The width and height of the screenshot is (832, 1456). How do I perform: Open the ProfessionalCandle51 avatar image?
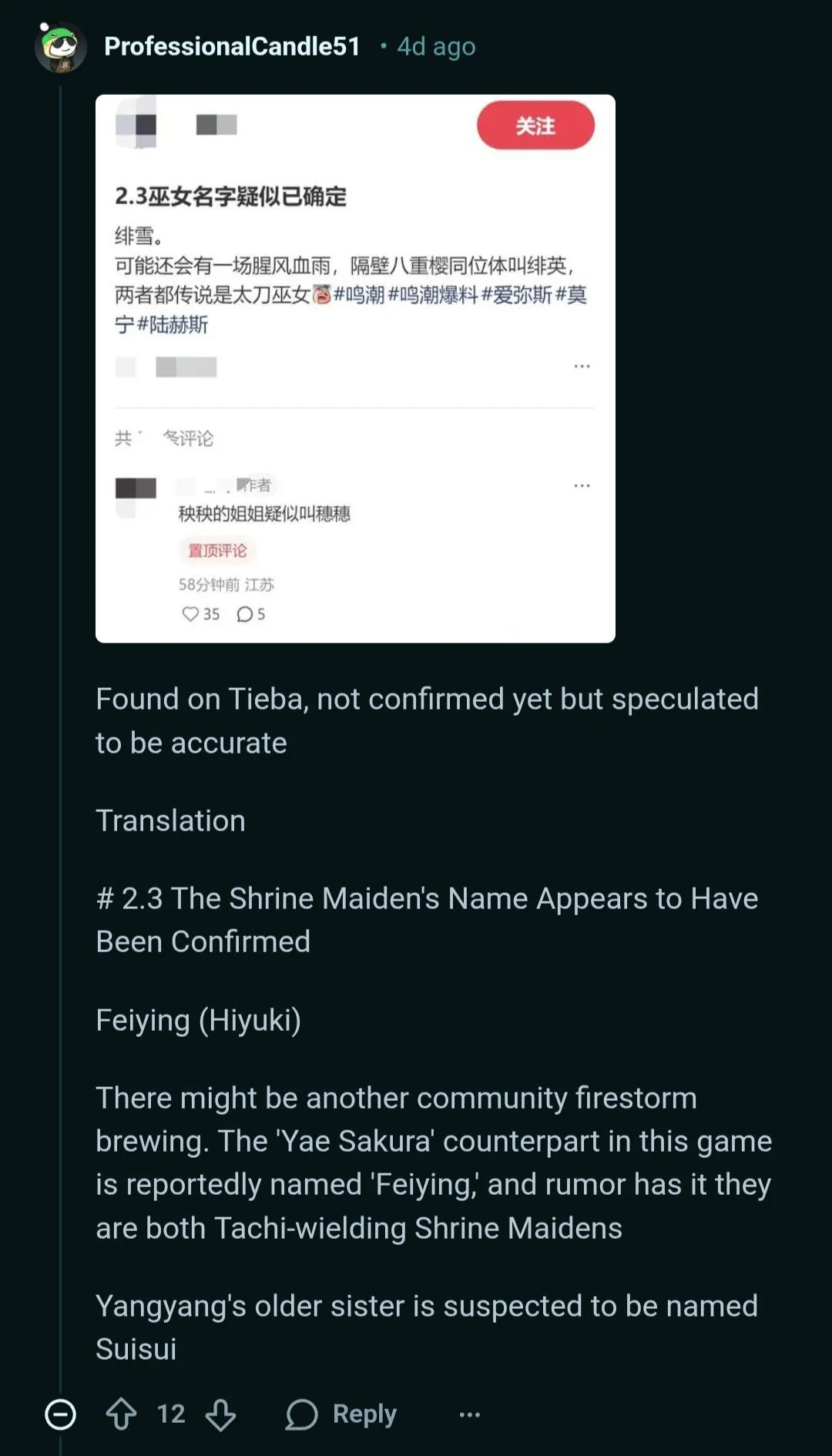tap(60, 46)
